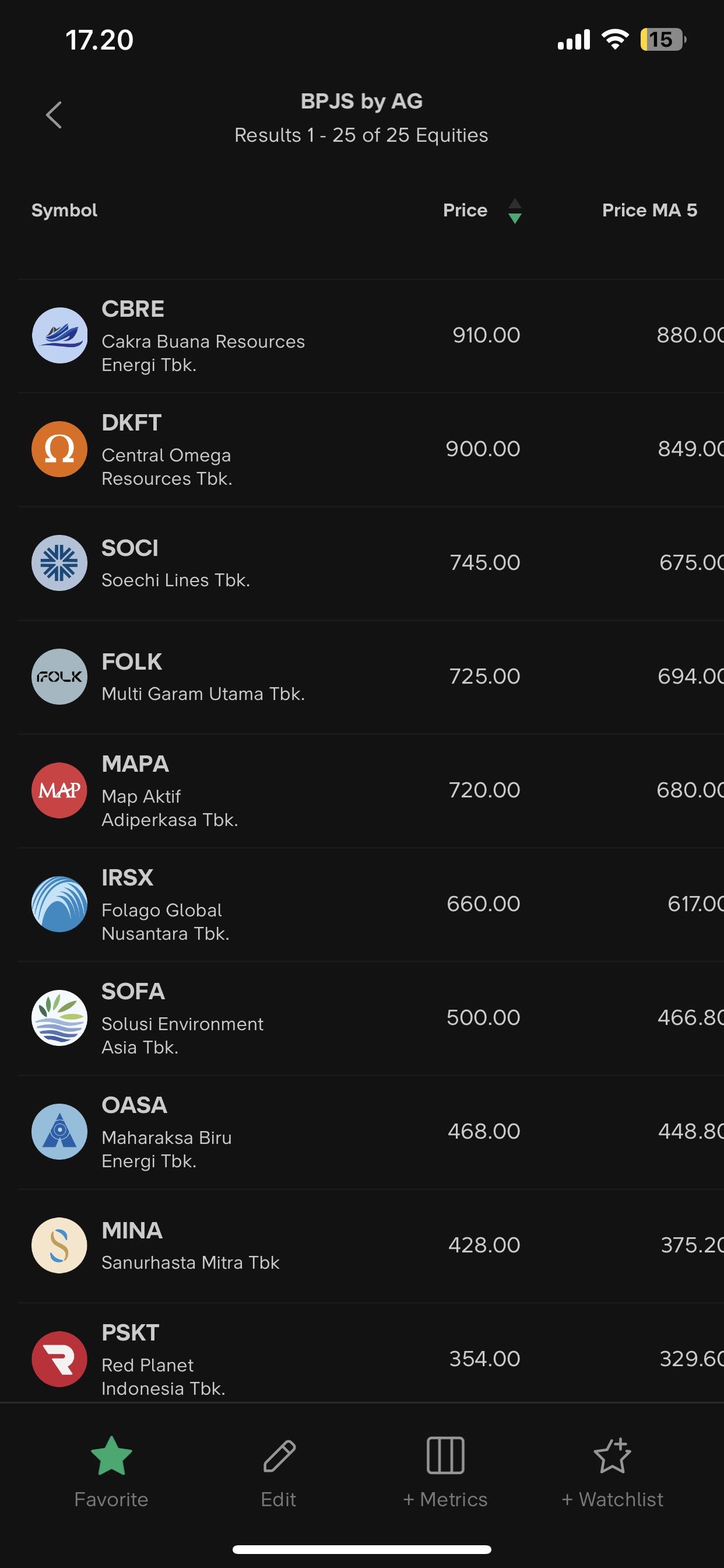The width and height of the screenshot is (724, 1568).
Task: Tap the back arrow chevron
Action: [x=54, y=115]
